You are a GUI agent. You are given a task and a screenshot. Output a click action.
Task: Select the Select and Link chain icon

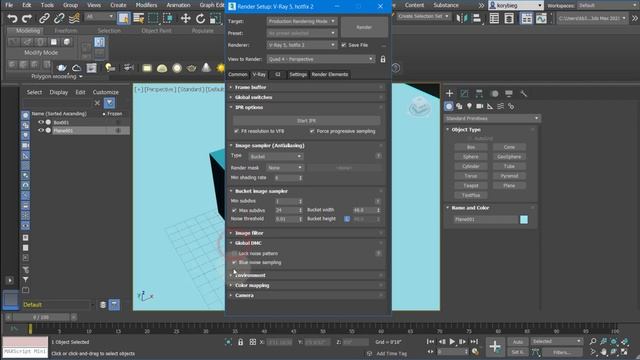click(44, 18)
